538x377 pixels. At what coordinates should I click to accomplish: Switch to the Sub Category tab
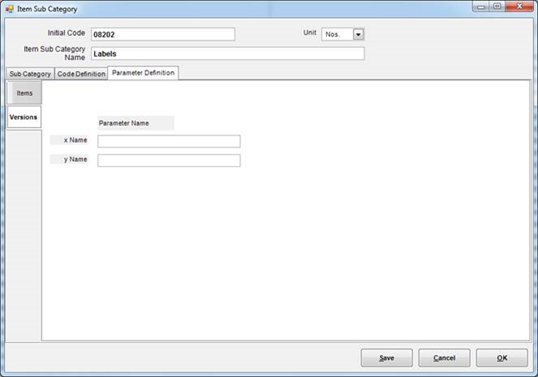tap(30, 74)
